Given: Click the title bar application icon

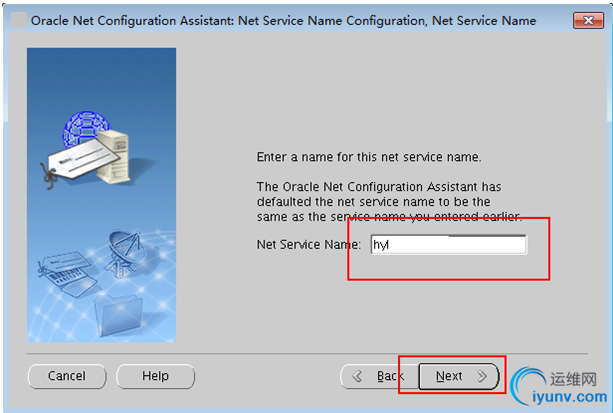Looking at the screenshot, I should [x=18, y=20].
